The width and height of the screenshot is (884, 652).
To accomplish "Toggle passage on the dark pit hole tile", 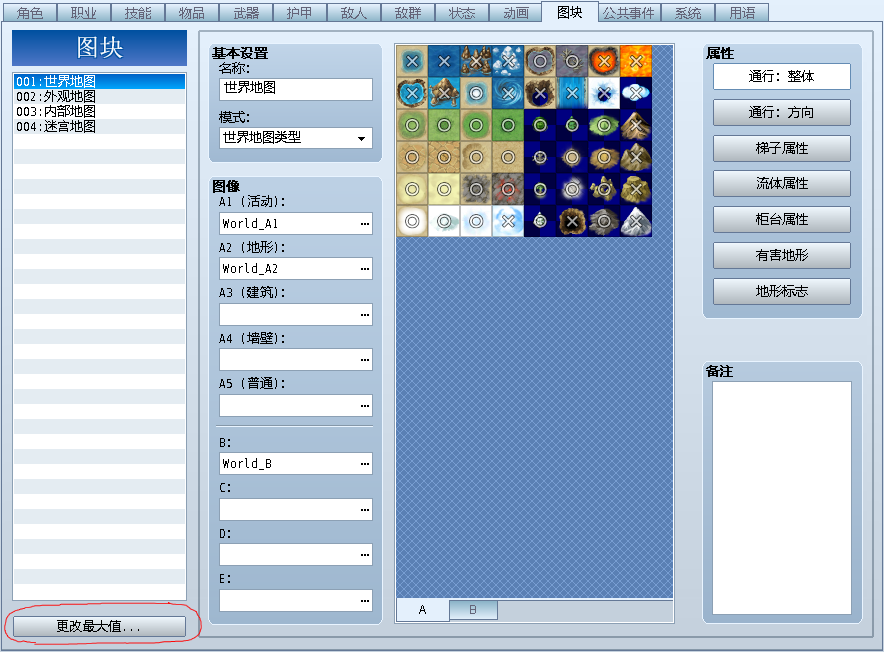I will 572,221.
